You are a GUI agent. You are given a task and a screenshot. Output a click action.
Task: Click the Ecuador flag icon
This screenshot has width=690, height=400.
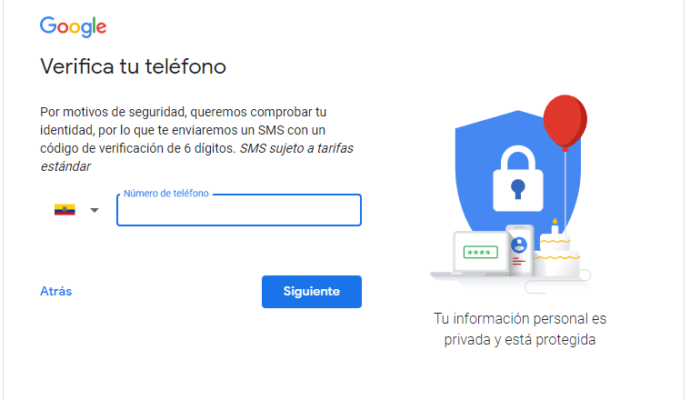pyautogui.click(x=65, y=210)
